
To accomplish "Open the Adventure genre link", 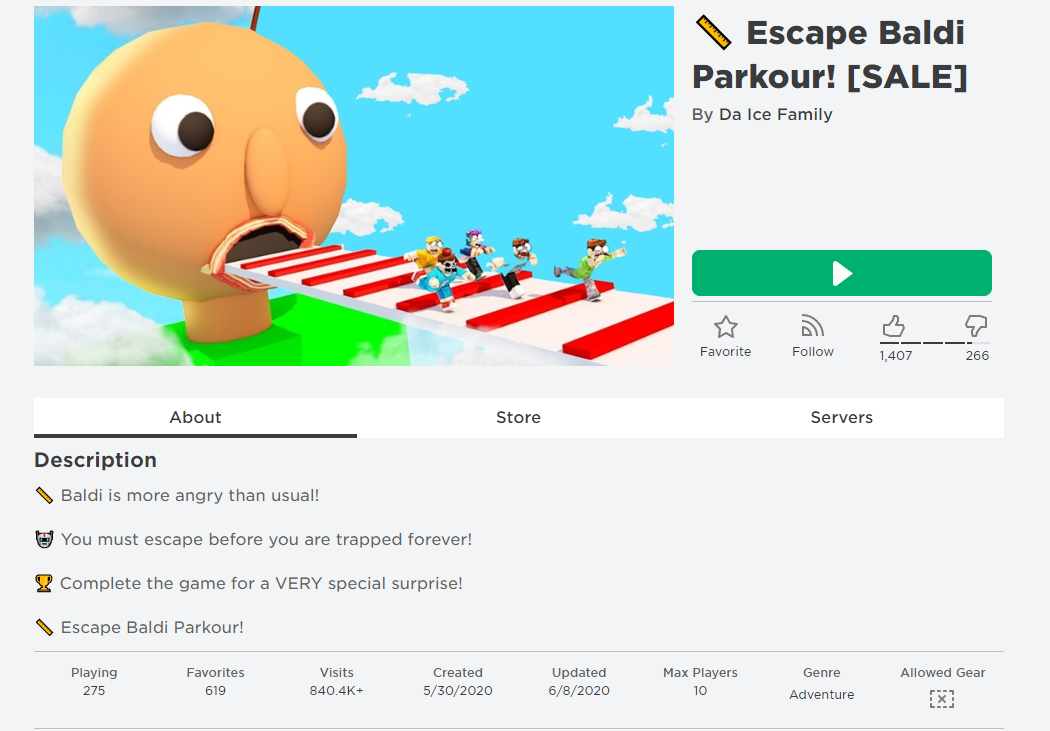I will coord(822,695).
